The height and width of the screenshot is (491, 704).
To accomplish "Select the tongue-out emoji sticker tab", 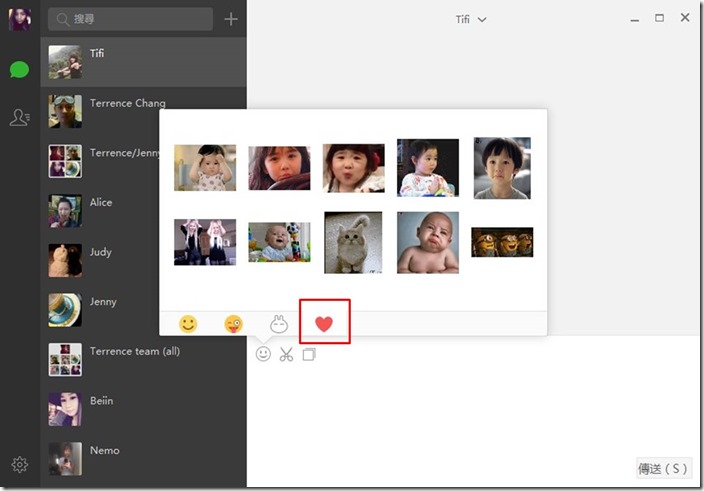I will [x=233, y=324].
